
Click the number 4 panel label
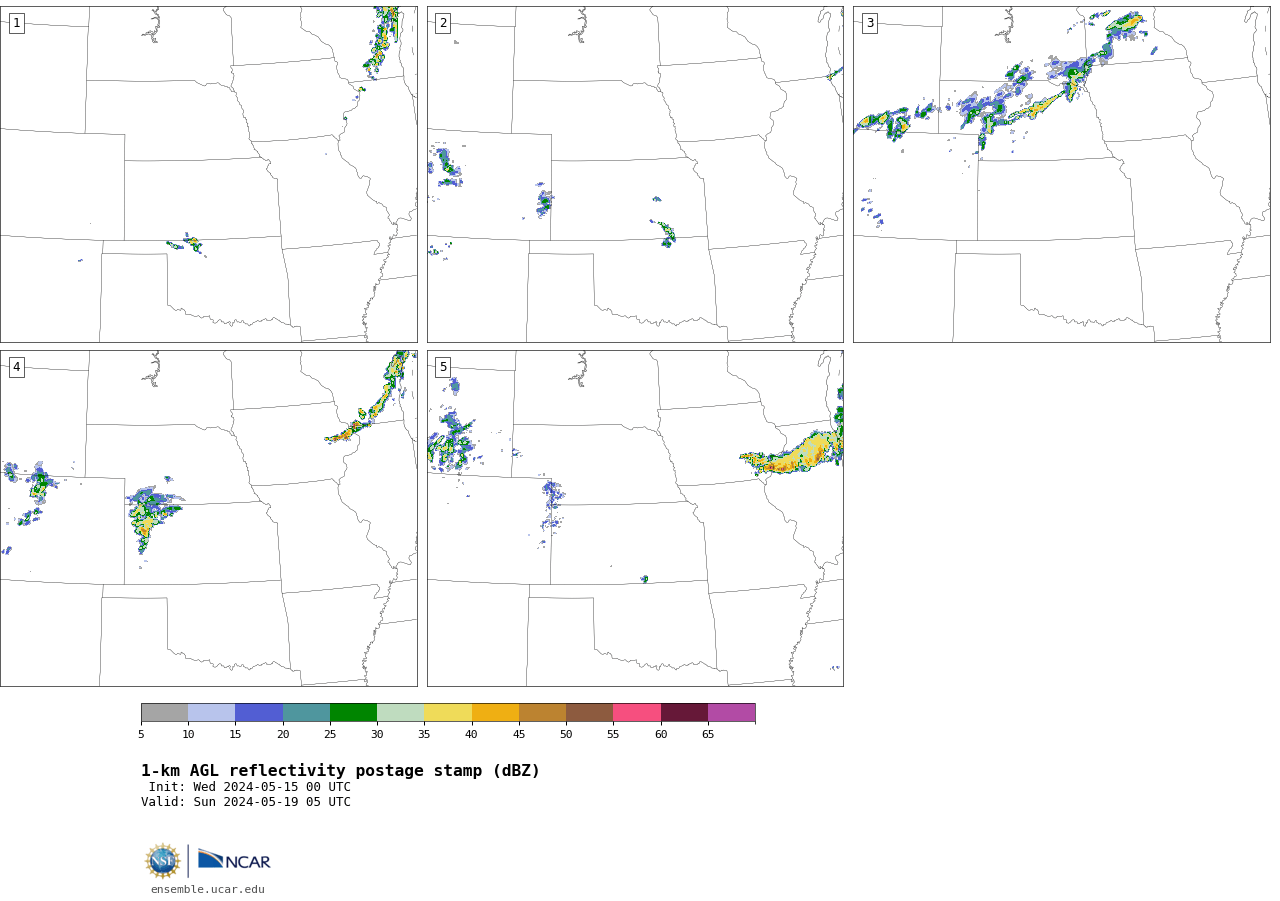point(16,367)
